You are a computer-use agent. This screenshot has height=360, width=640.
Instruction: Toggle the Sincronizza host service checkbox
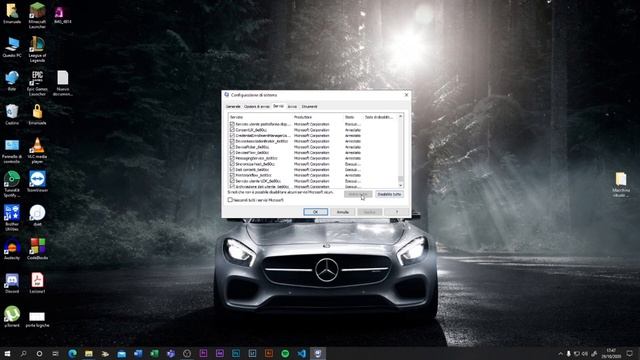(x=232, y=164)
